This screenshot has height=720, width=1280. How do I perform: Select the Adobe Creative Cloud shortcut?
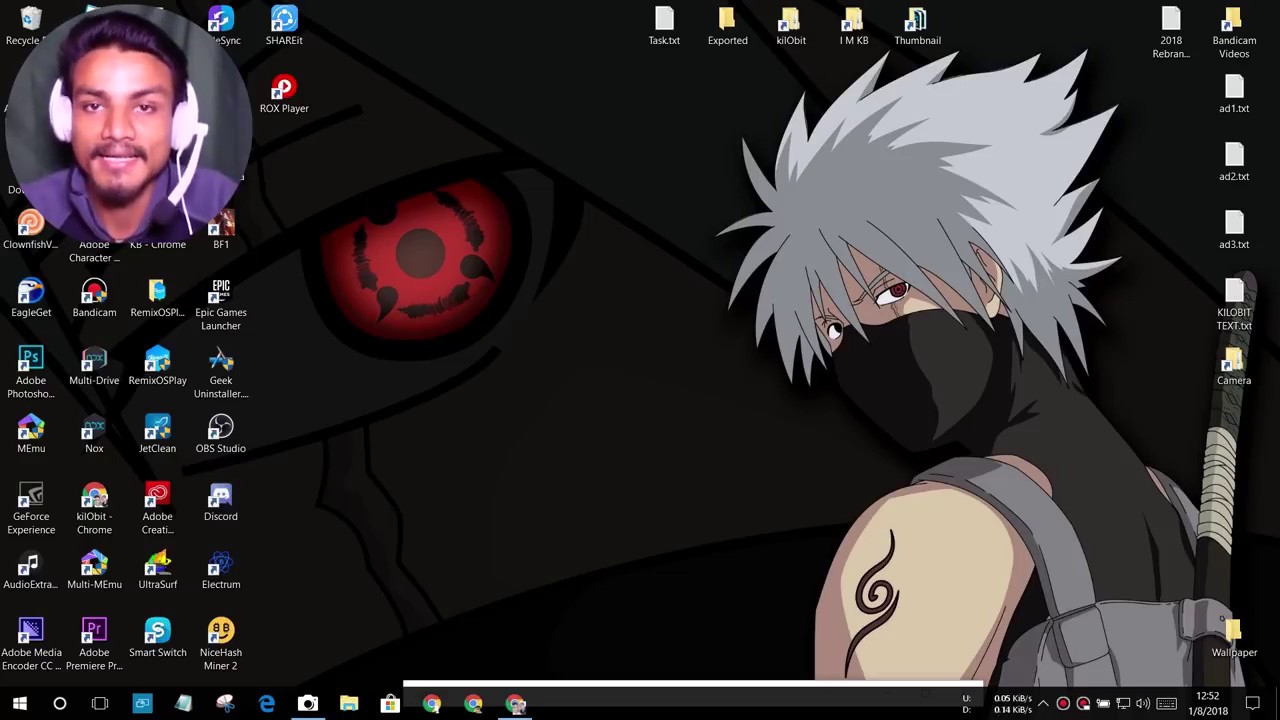coord(157,509)
